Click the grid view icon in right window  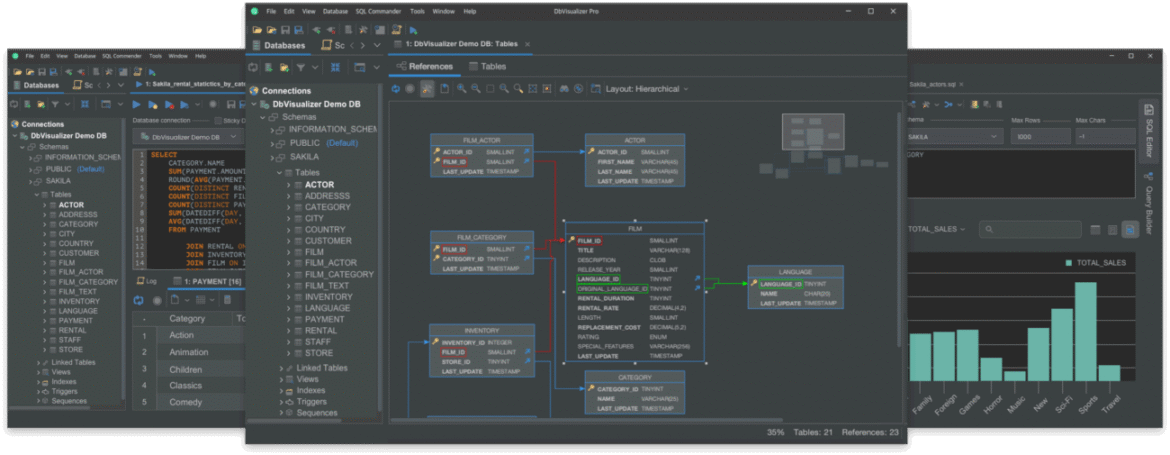1095,230
